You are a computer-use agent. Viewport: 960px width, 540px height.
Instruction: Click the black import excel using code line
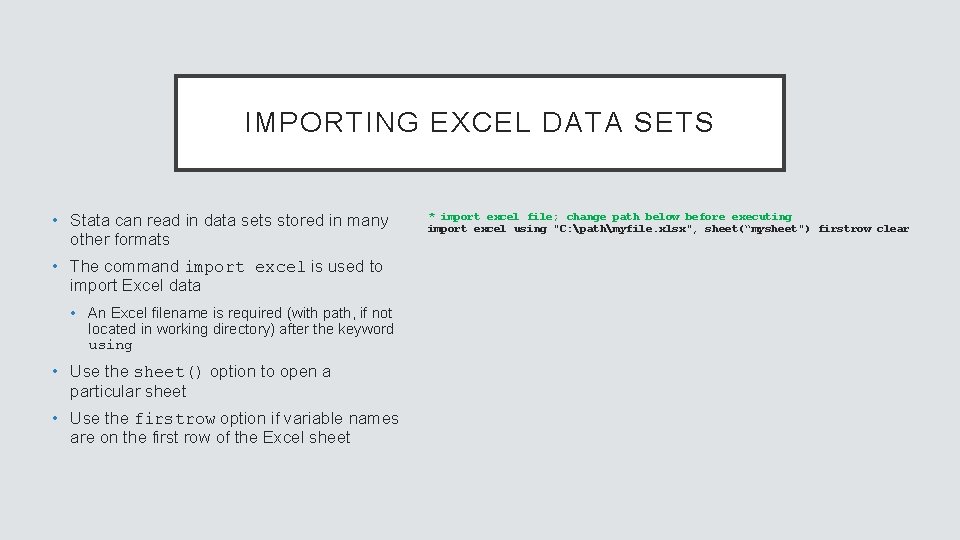(x=668, y=229)
